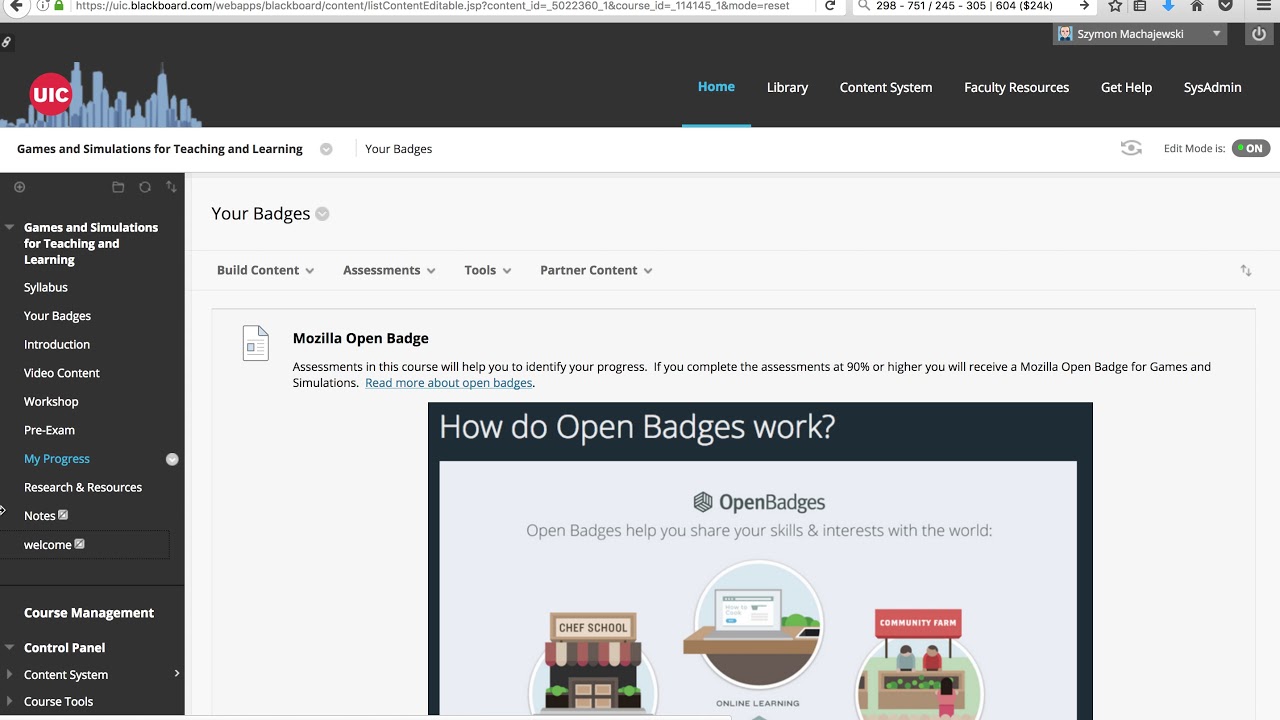Open Your Badges heading options chevron
The height and width of the screenshot is (720, 1280).
click(x=322, y=214)
